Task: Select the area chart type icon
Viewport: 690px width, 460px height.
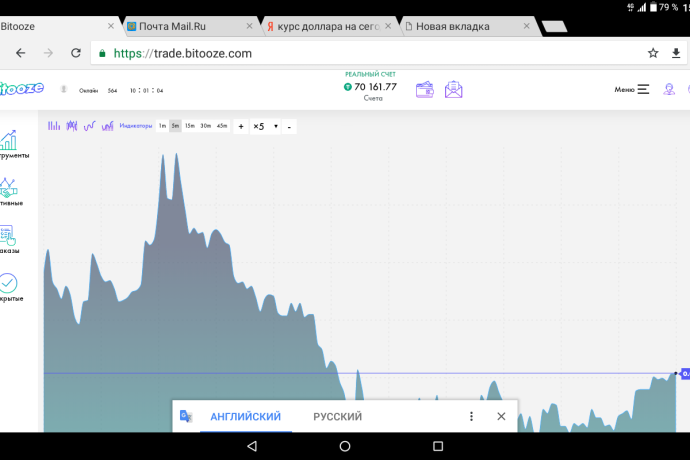Action: tap(107, 126)
